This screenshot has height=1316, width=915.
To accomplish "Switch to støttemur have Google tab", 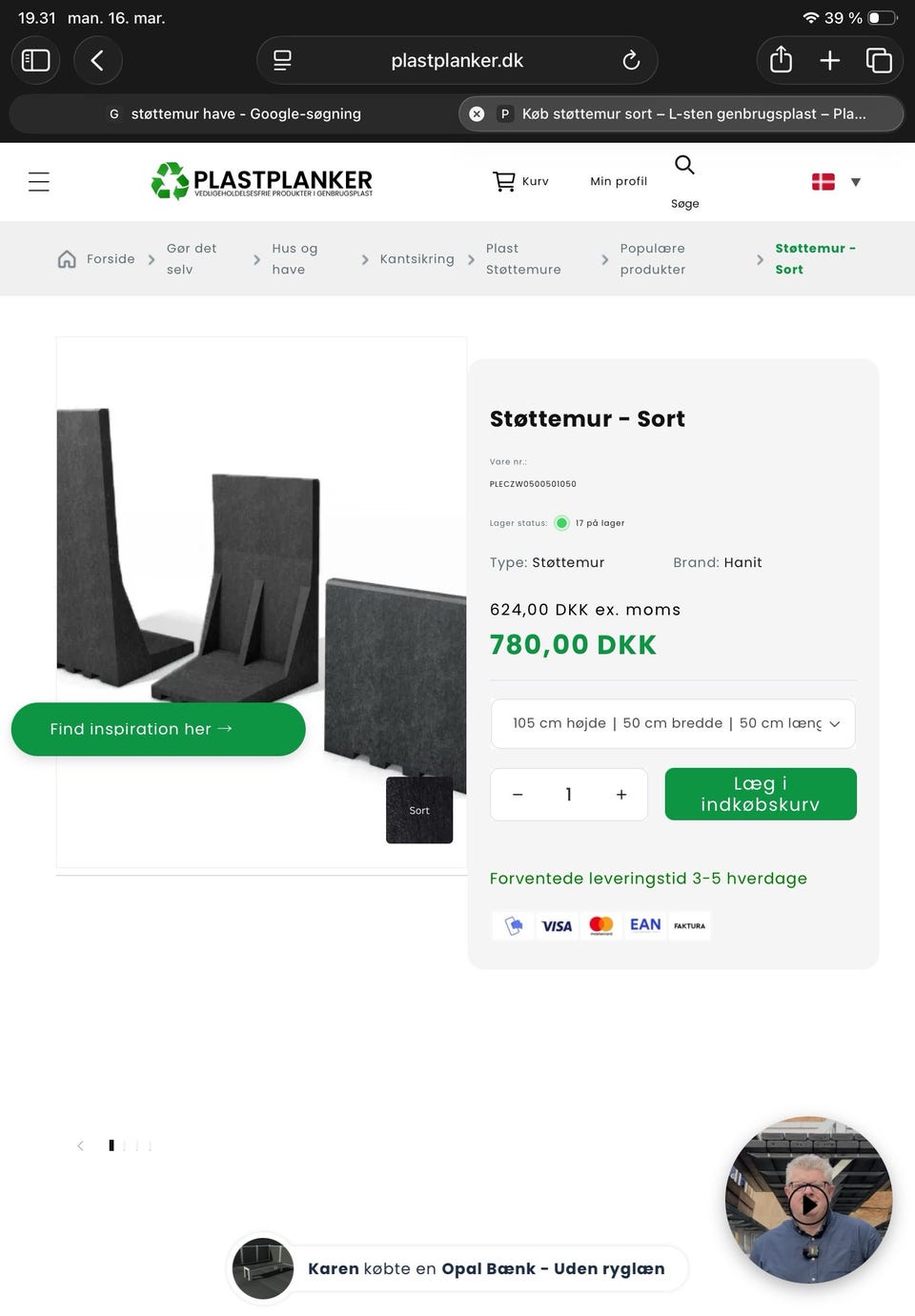I will (234, 113).
